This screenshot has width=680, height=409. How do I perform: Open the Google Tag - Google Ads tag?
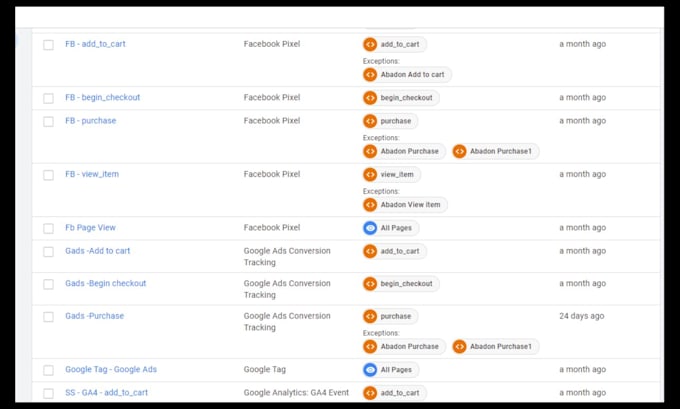(111, 369)
